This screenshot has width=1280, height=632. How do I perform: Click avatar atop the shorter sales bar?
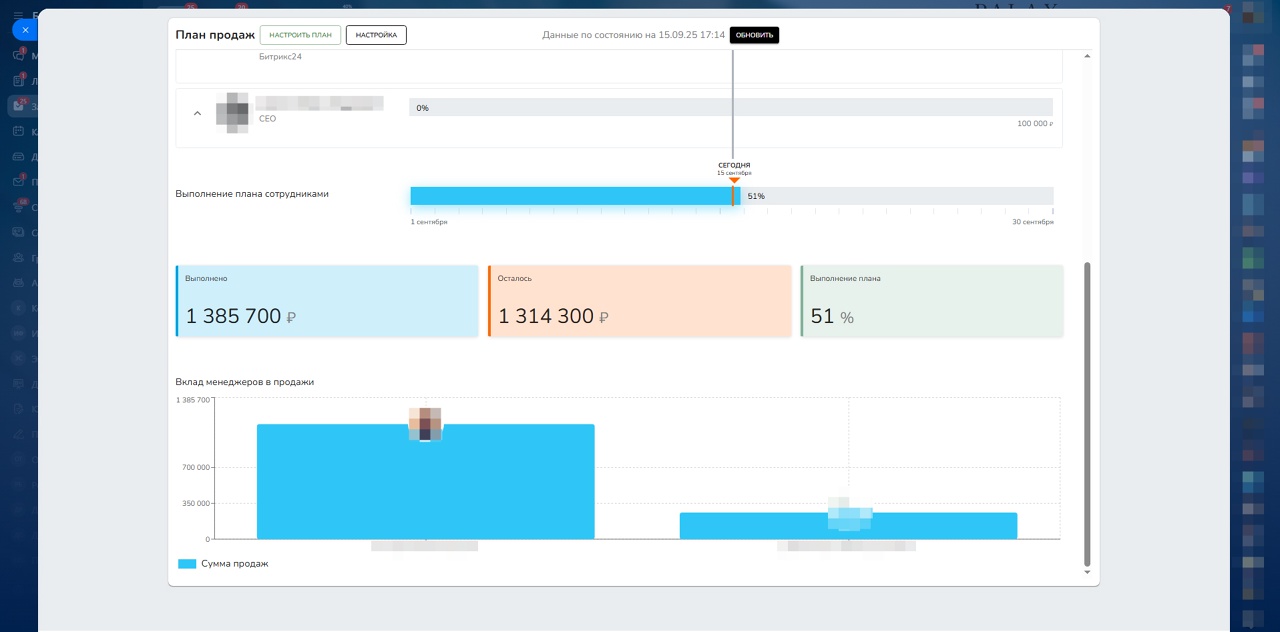849,513
